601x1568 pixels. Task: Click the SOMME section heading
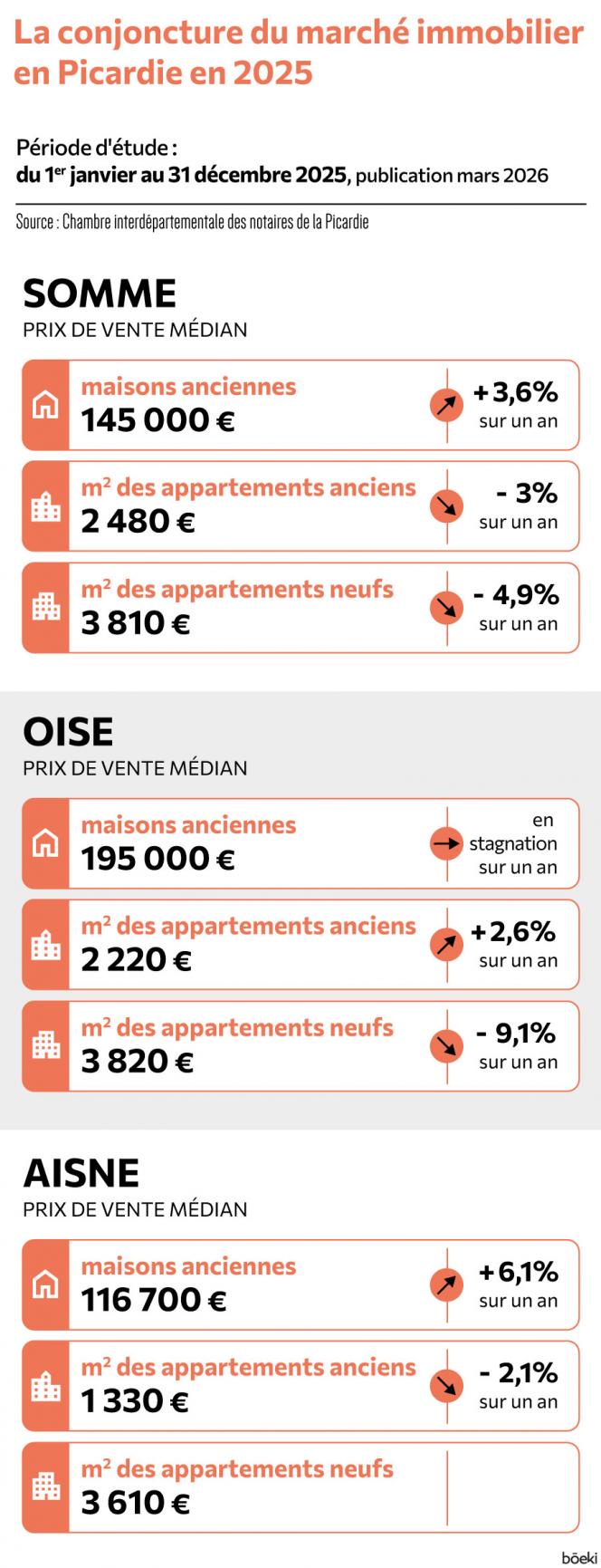[x=100, y=293]
